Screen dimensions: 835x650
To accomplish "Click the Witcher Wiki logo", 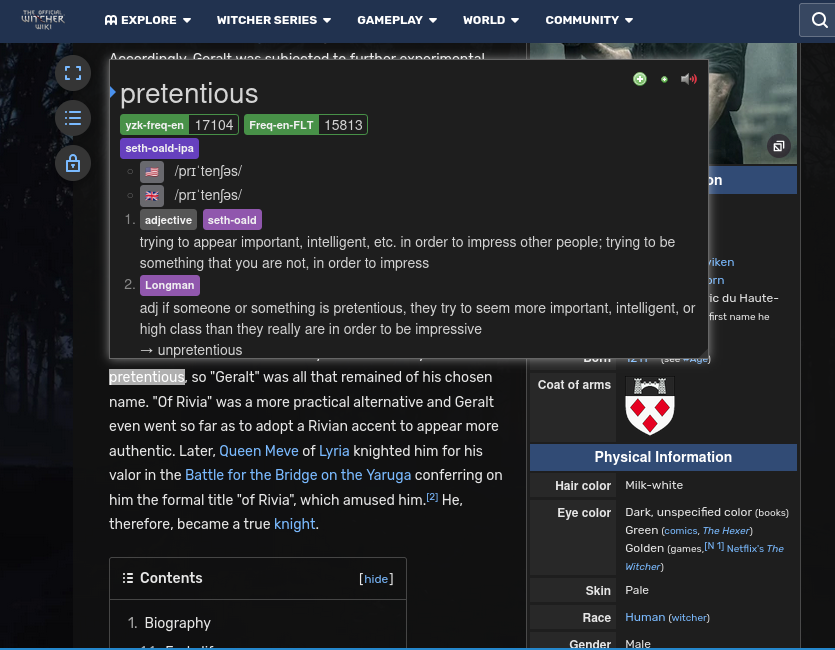I will (x=43, y=20).
